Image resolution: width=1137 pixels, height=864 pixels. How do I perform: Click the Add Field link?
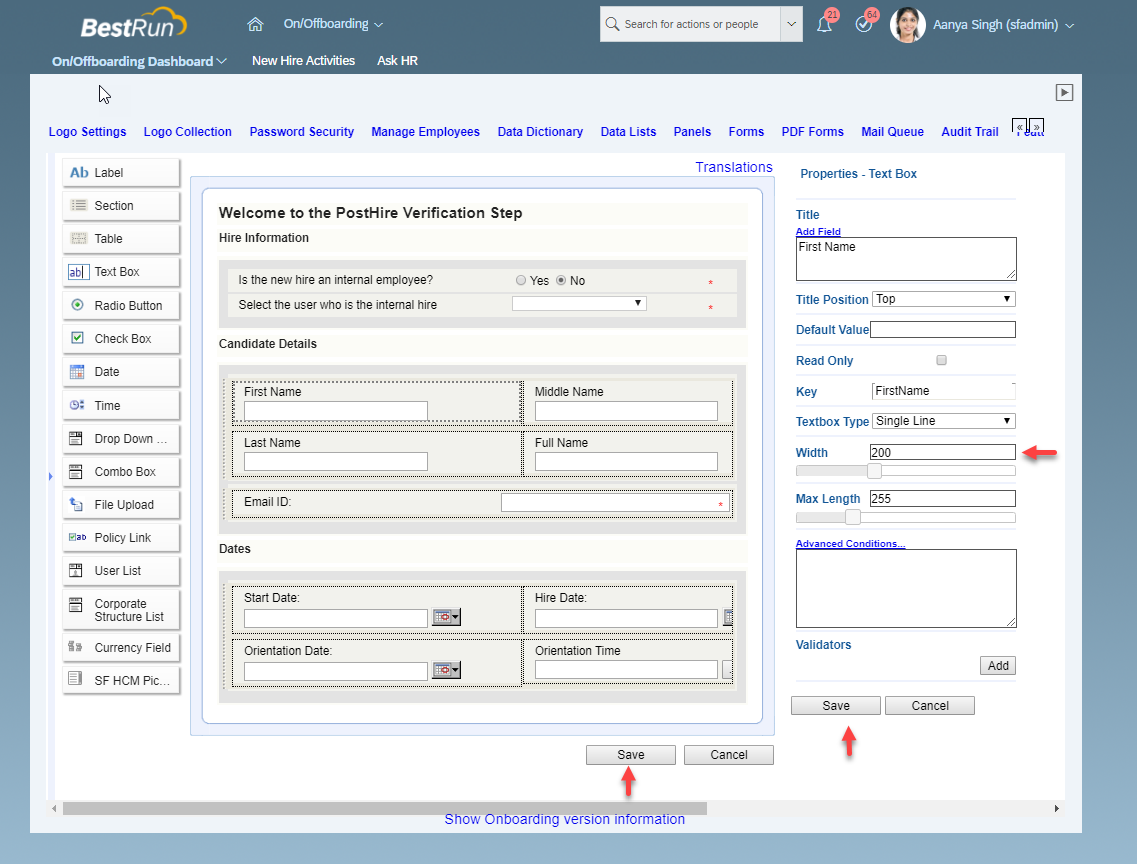tap(818, 231)
